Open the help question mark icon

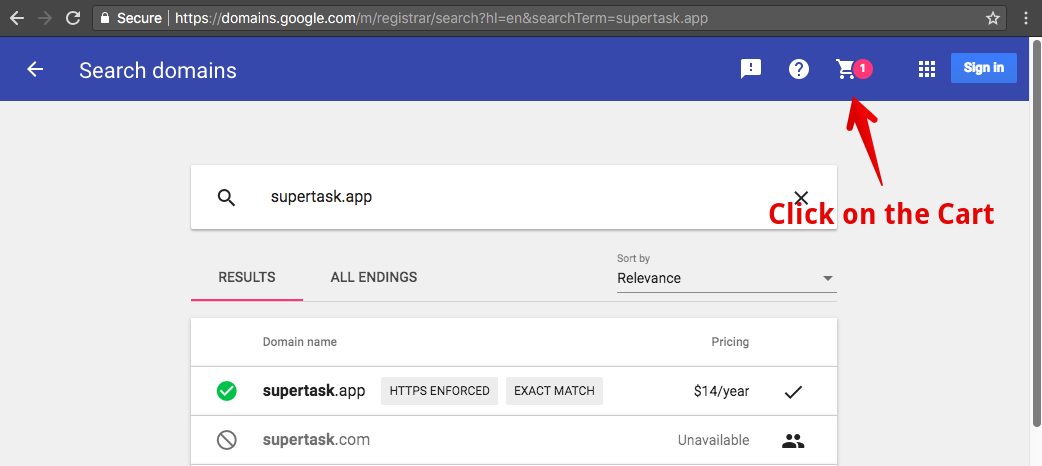pos(799,68)
